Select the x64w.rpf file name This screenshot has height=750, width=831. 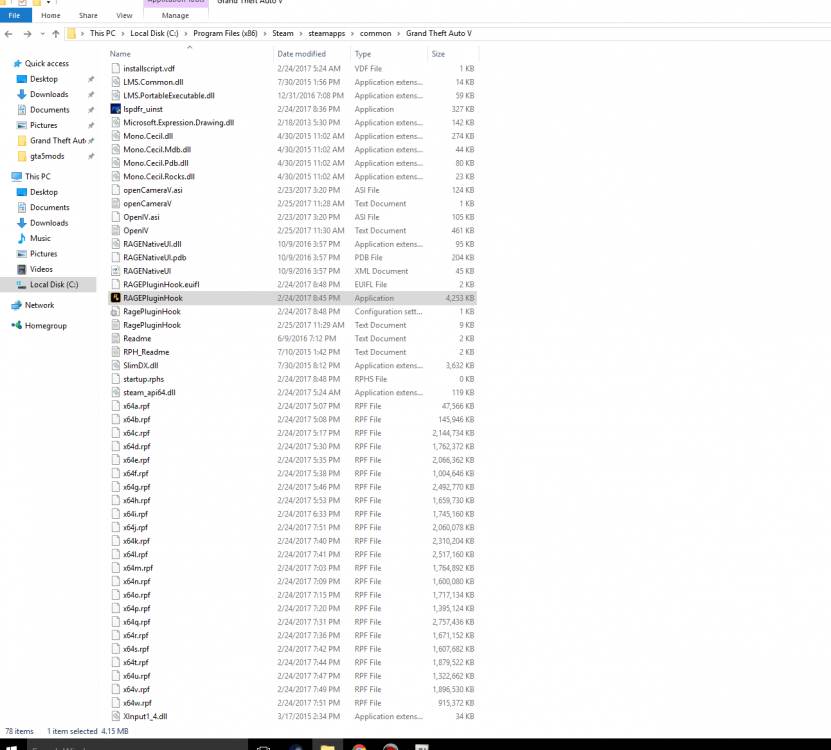(x=137, y=703)
